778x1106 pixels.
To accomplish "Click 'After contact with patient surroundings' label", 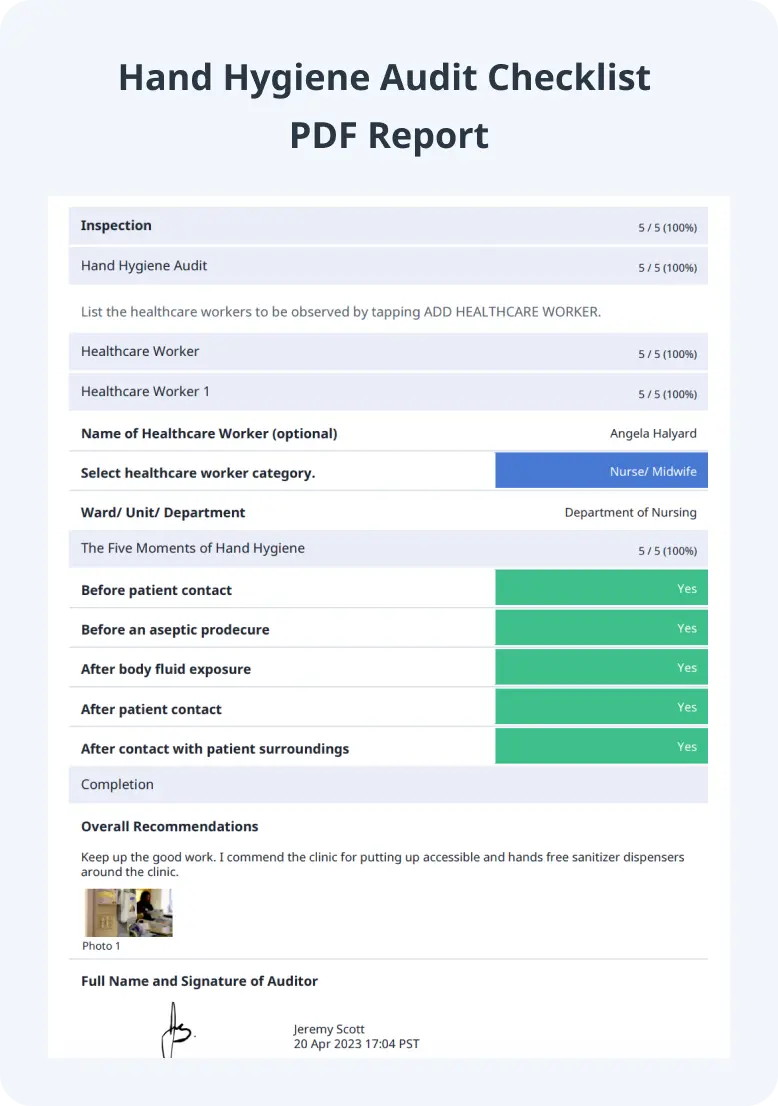I will pos(215,749).
